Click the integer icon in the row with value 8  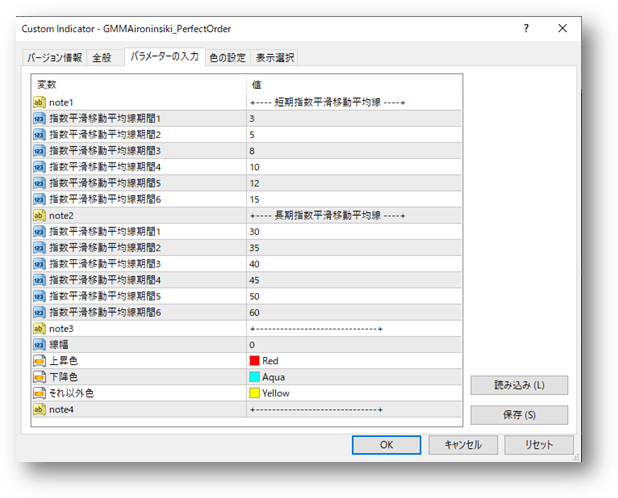pyautogui.click(x=39, y=151)
